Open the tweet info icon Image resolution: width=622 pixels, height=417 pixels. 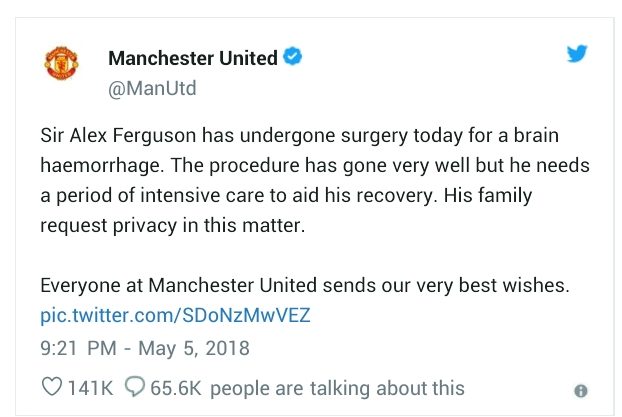pos(580,391)
